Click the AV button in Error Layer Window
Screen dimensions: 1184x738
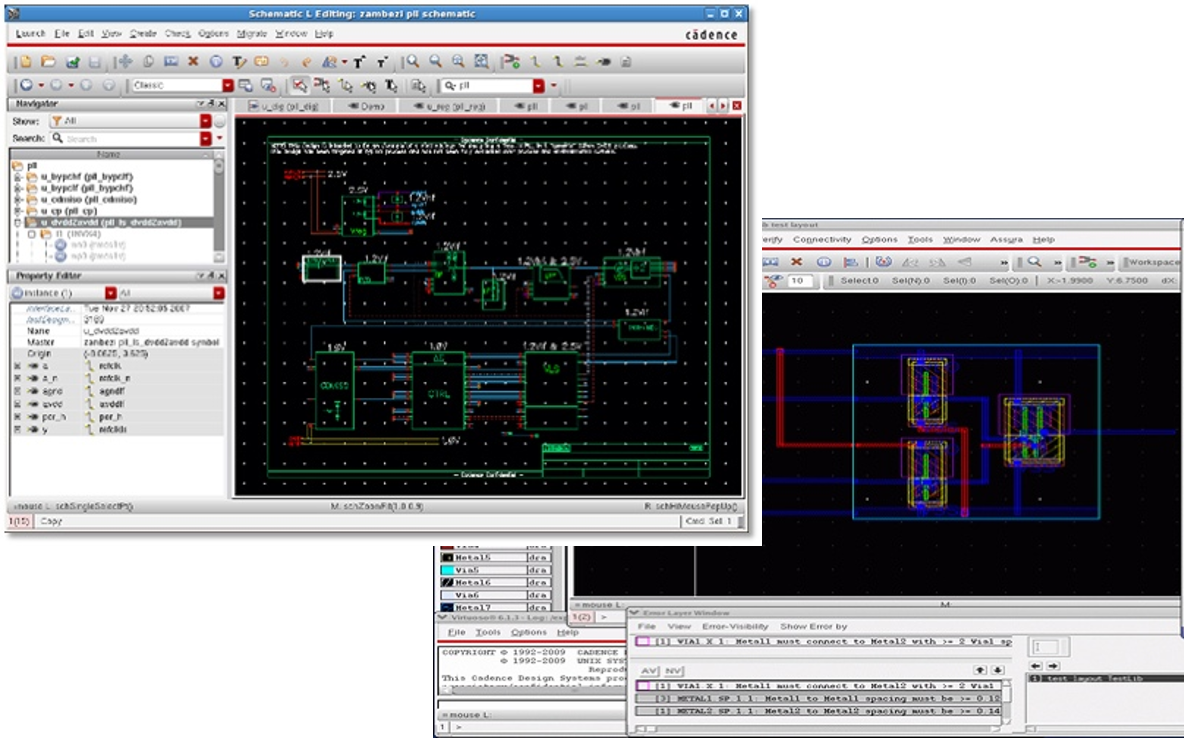coord(649,671)
